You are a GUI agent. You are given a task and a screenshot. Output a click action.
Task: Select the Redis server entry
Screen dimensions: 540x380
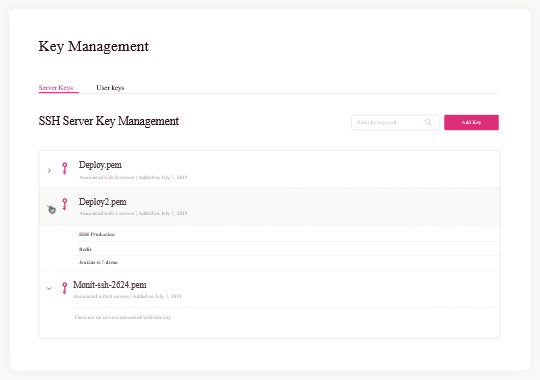pos(85,249)
